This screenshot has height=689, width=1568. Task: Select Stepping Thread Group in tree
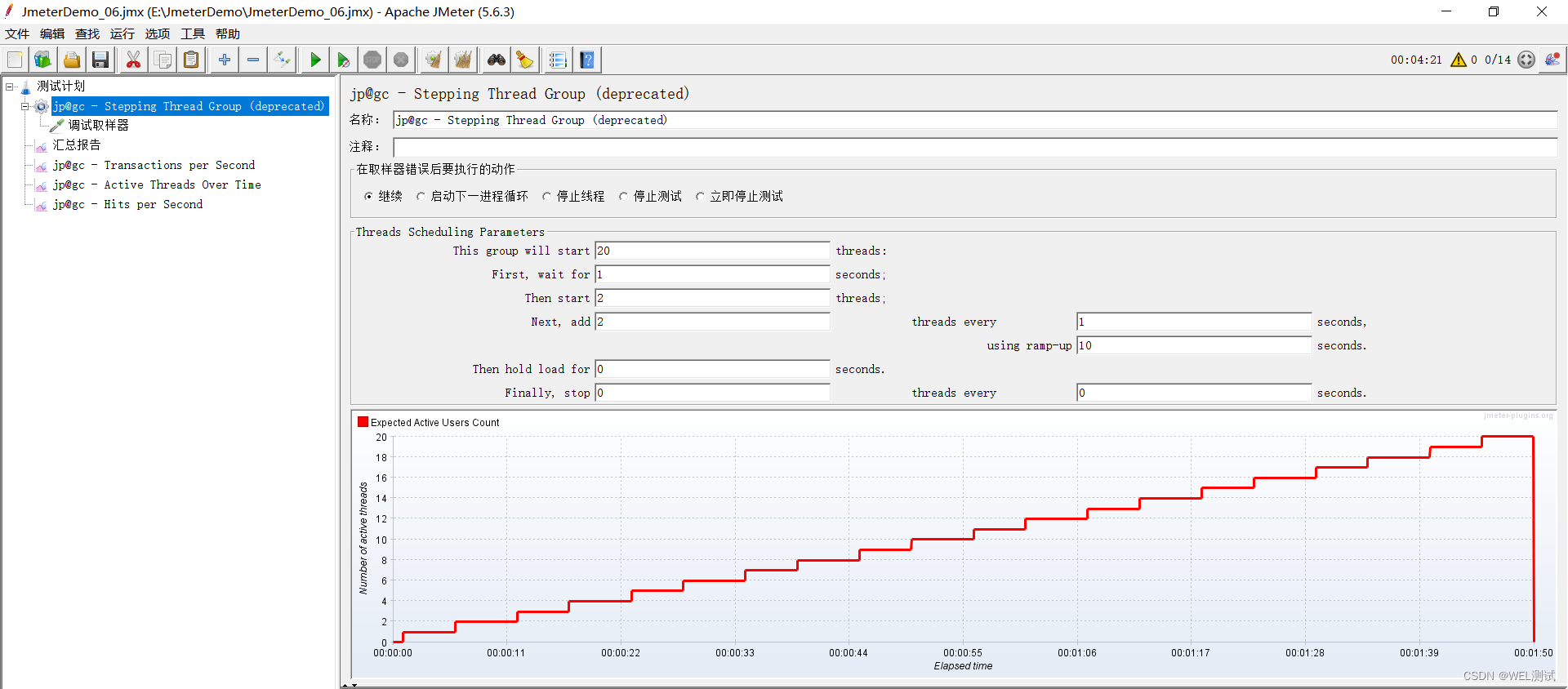tap(189, 106)
